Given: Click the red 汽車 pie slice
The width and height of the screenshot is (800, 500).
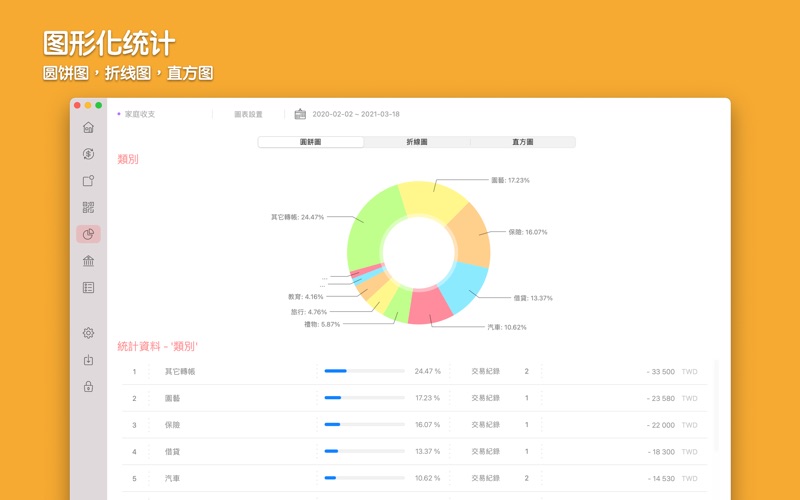Looking at the screenshot, I should click(x=430, y=304).
